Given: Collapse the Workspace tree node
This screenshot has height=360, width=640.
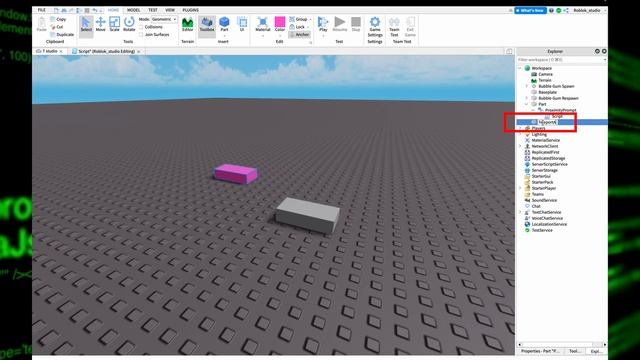Looking at the screenshot, I should pyautogui.click(x=520, y=68).
